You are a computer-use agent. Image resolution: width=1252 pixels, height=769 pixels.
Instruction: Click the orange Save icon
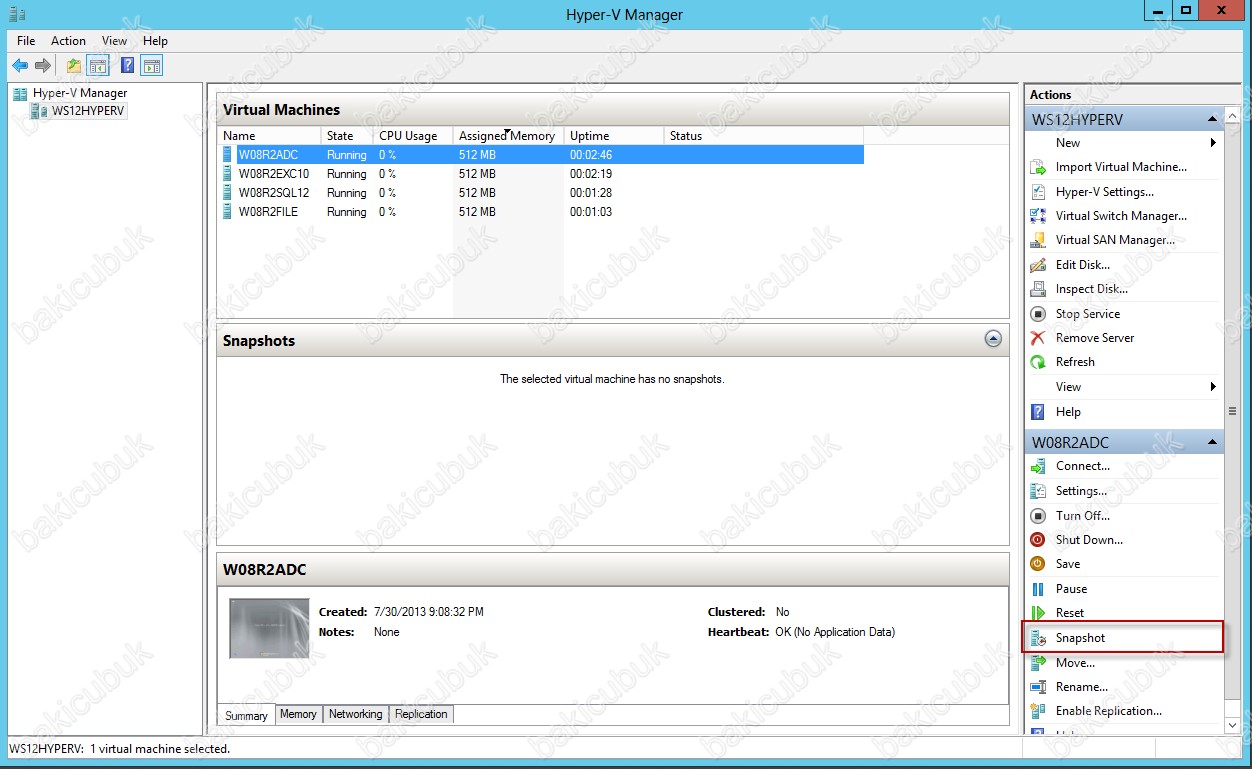(1038, 564)
